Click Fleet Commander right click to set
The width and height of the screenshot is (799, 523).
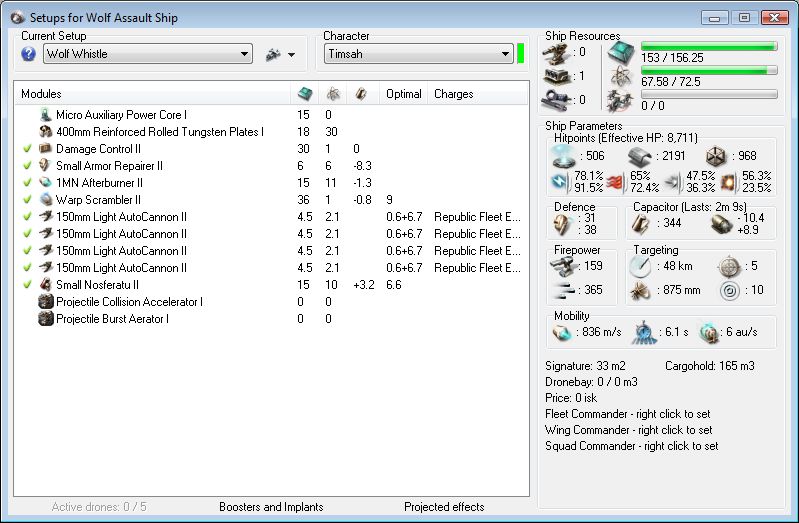click(x=627, y=414)
